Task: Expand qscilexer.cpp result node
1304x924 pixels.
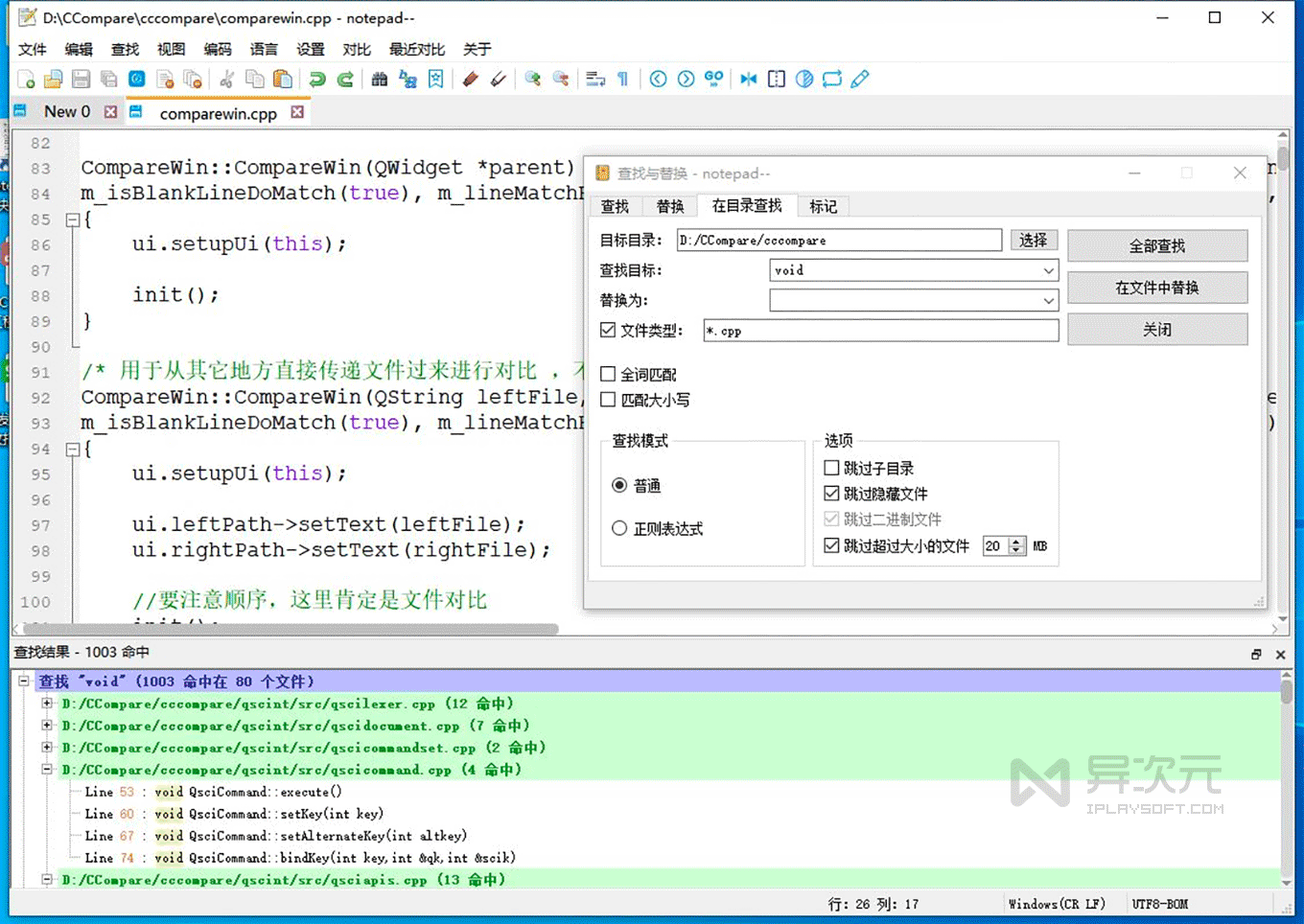Action: (47, 704)
